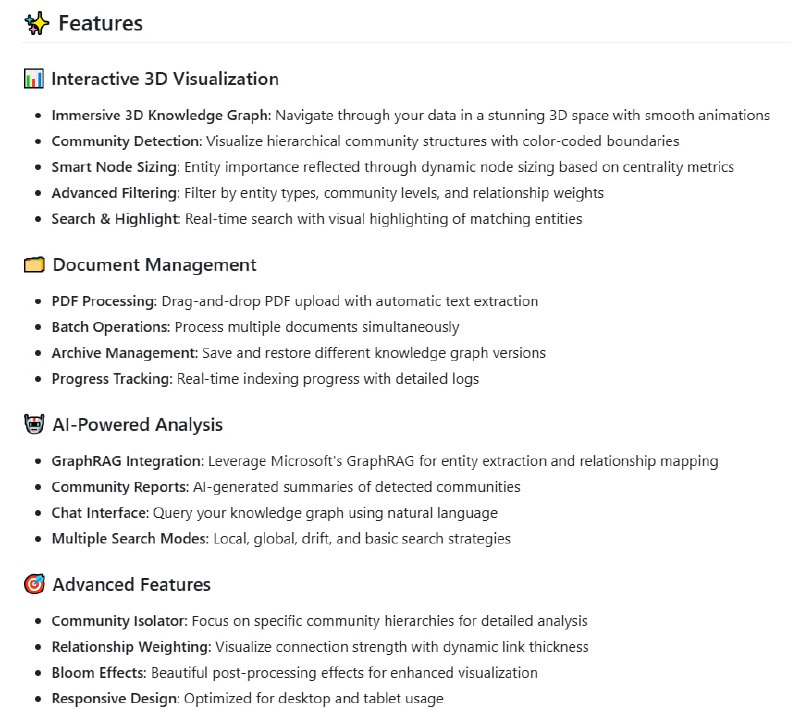Click the target emoji beside Advanced Features

(x=34, y=585)
